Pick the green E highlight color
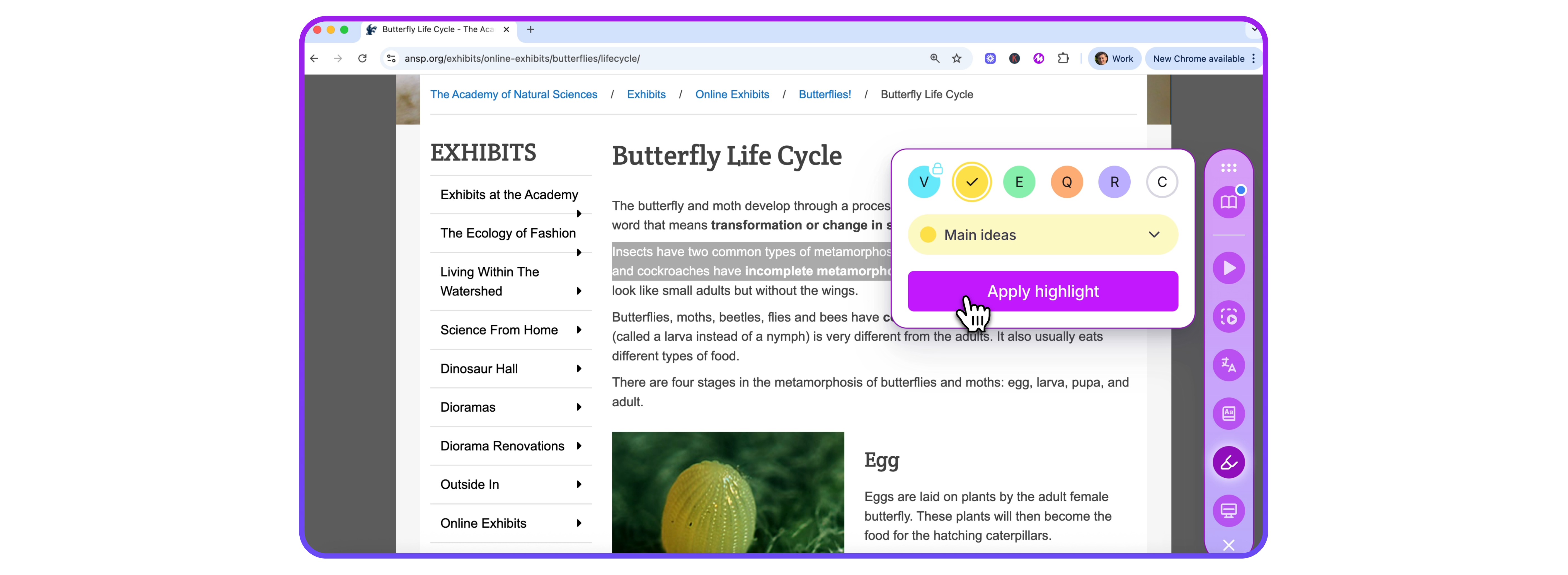Viewport: 1568px width, 575px height. tap(1019, 182)
